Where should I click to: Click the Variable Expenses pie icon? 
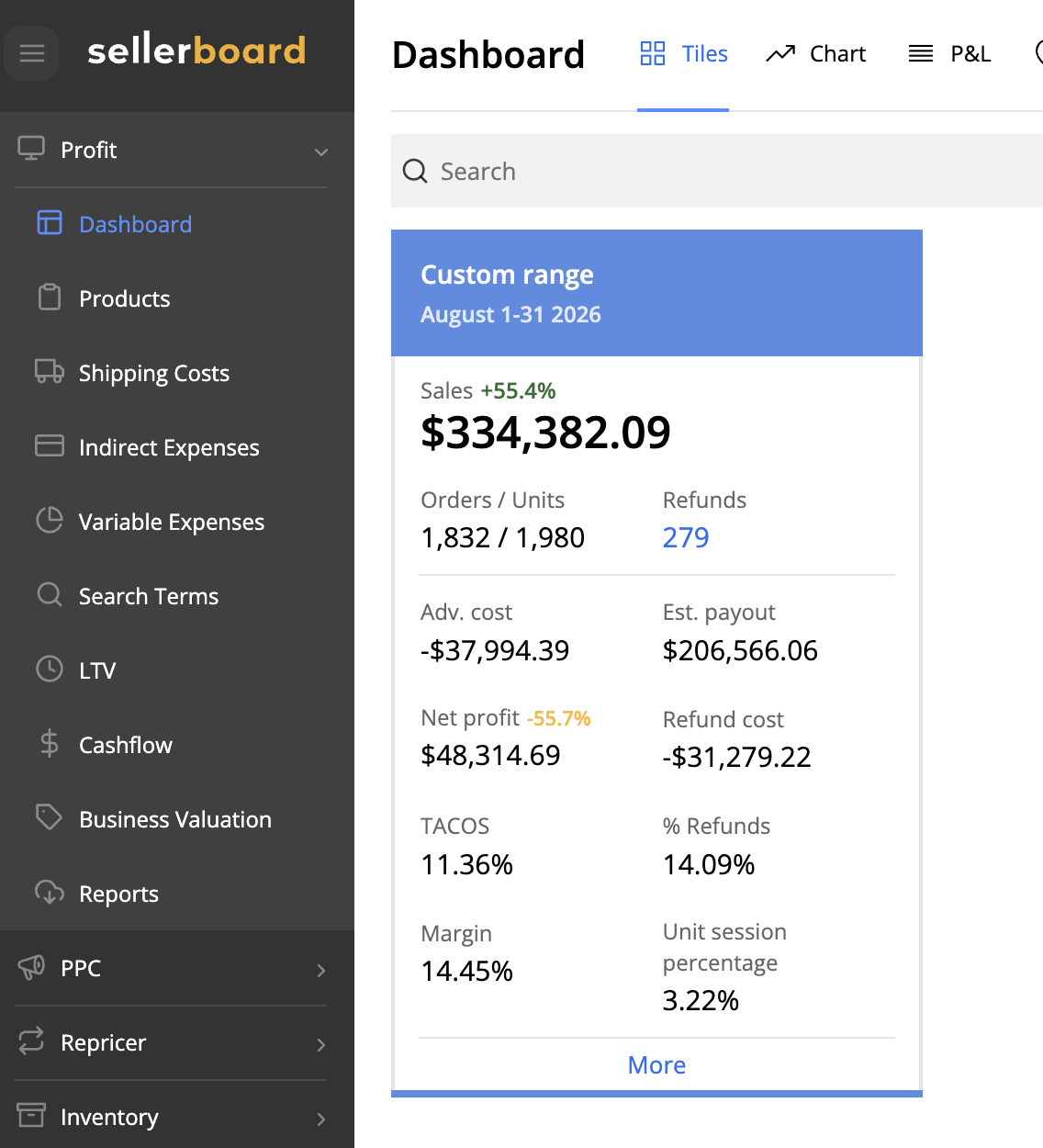click(x=50, y=521)
